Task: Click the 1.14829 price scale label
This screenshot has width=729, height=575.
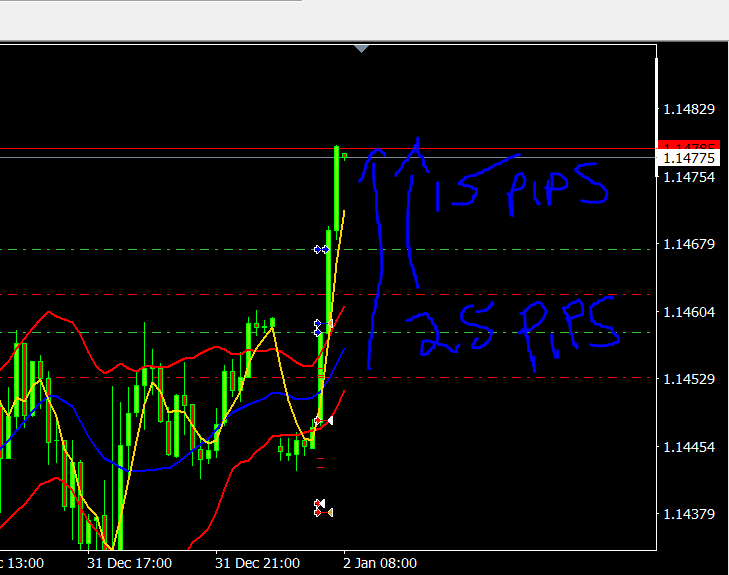Action: (689, 109)
